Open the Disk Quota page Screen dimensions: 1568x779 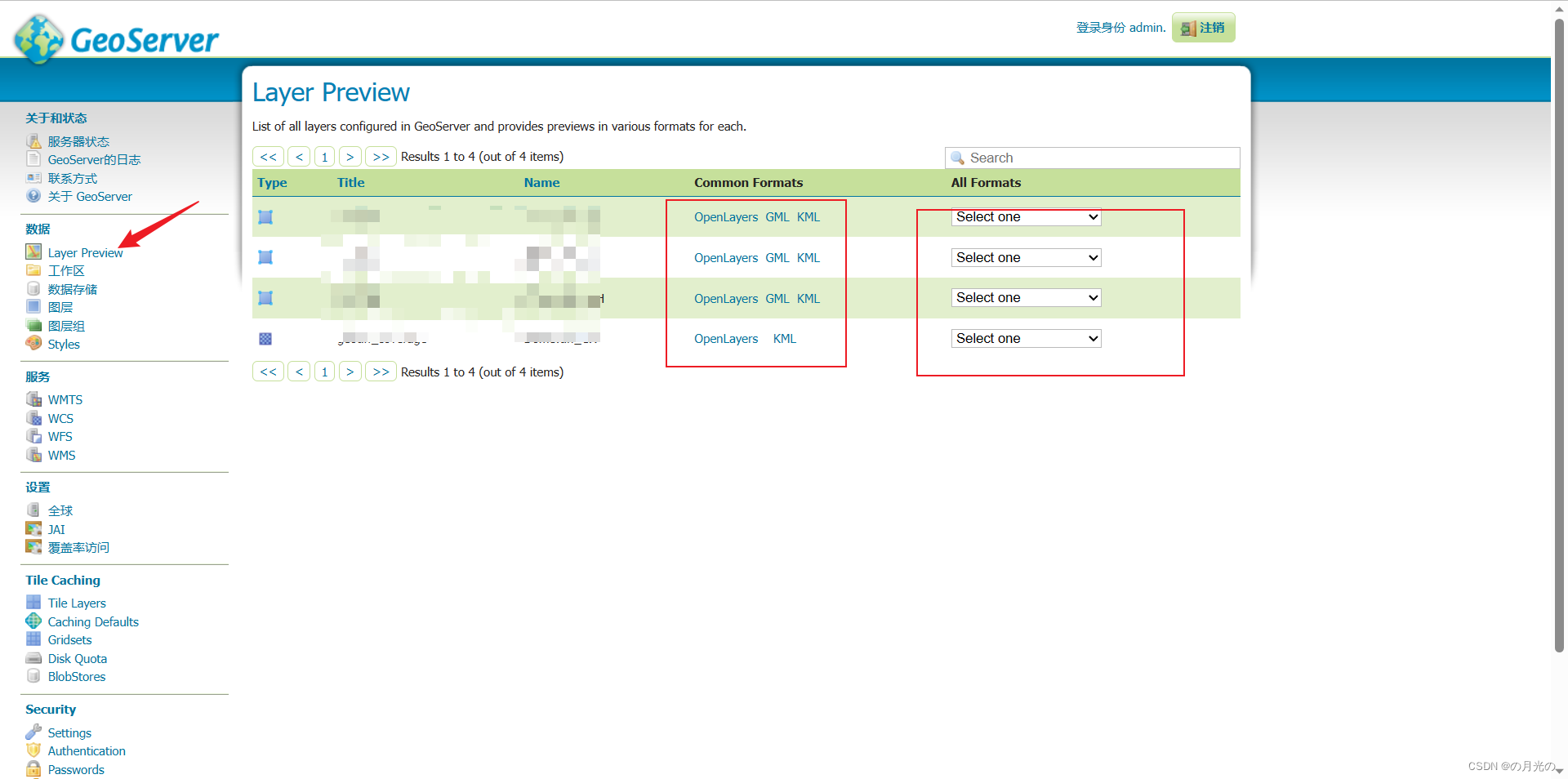(78, 659)
